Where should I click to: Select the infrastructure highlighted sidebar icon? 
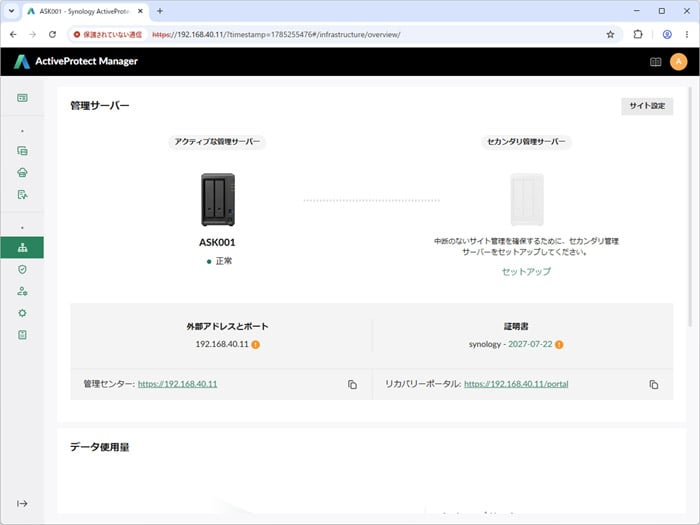pyautogui.click(x=22, y=247)
